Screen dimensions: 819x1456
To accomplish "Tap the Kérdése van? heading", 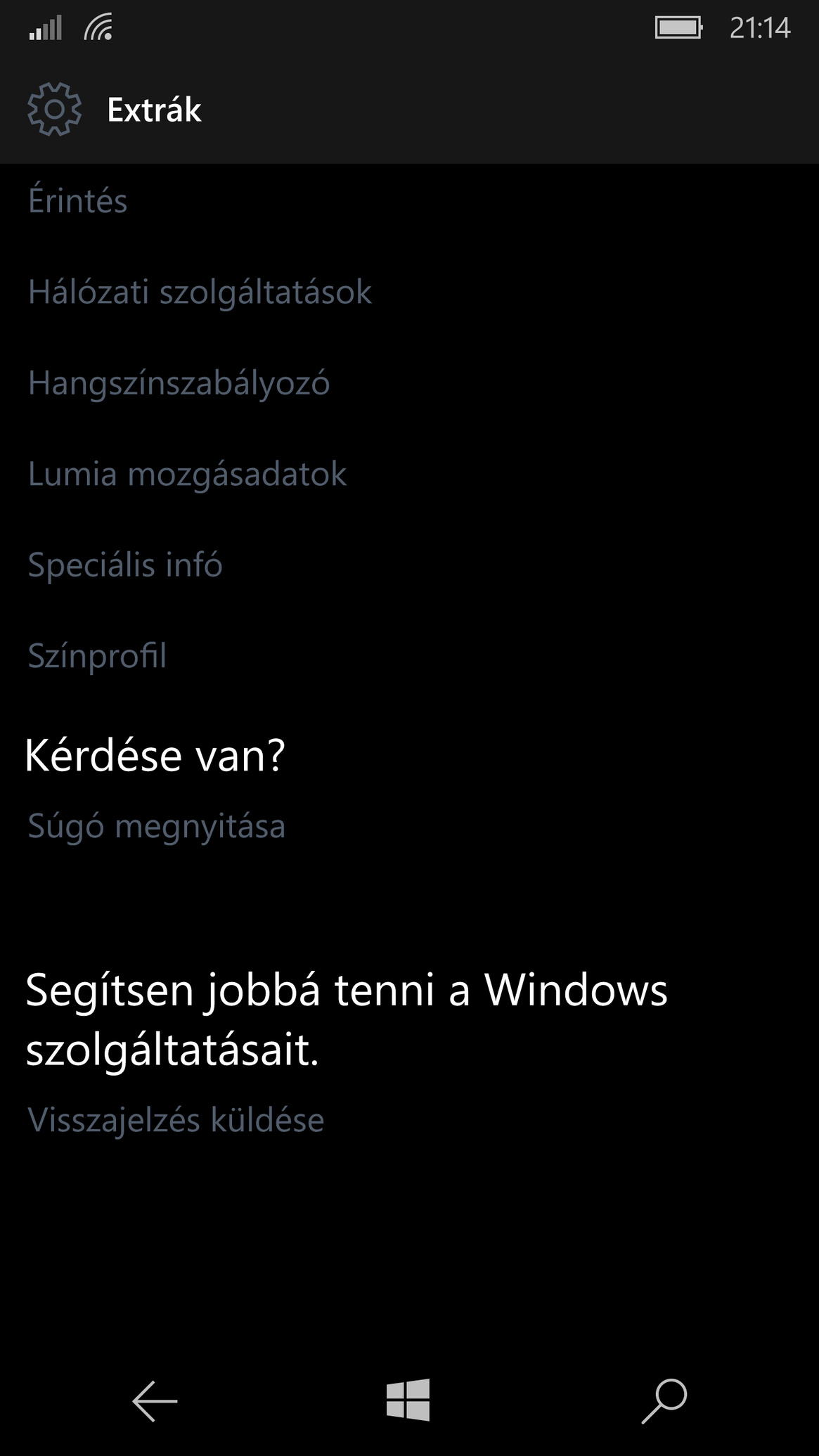I will [155, 756].
